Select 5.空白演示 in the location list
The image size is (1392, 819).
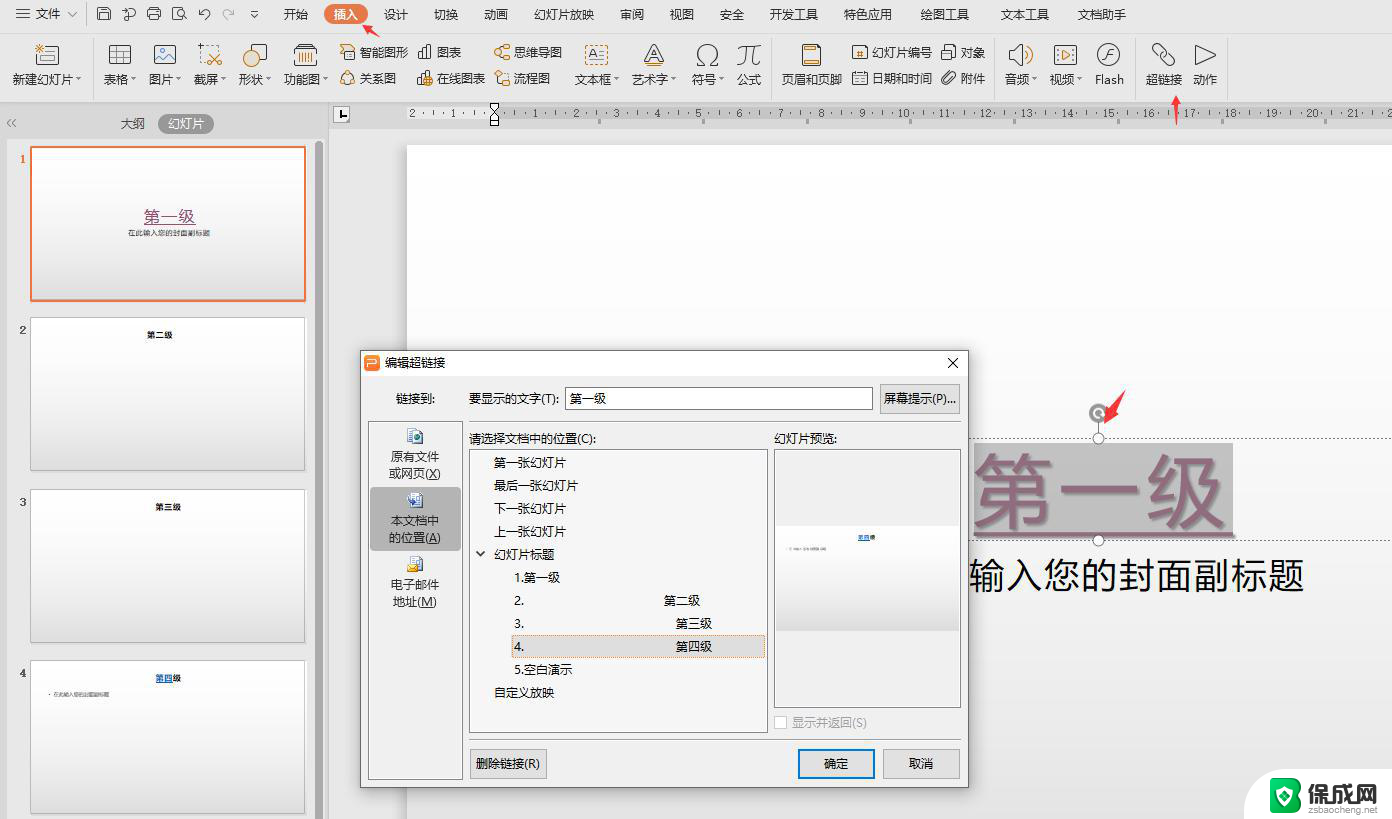543,669
